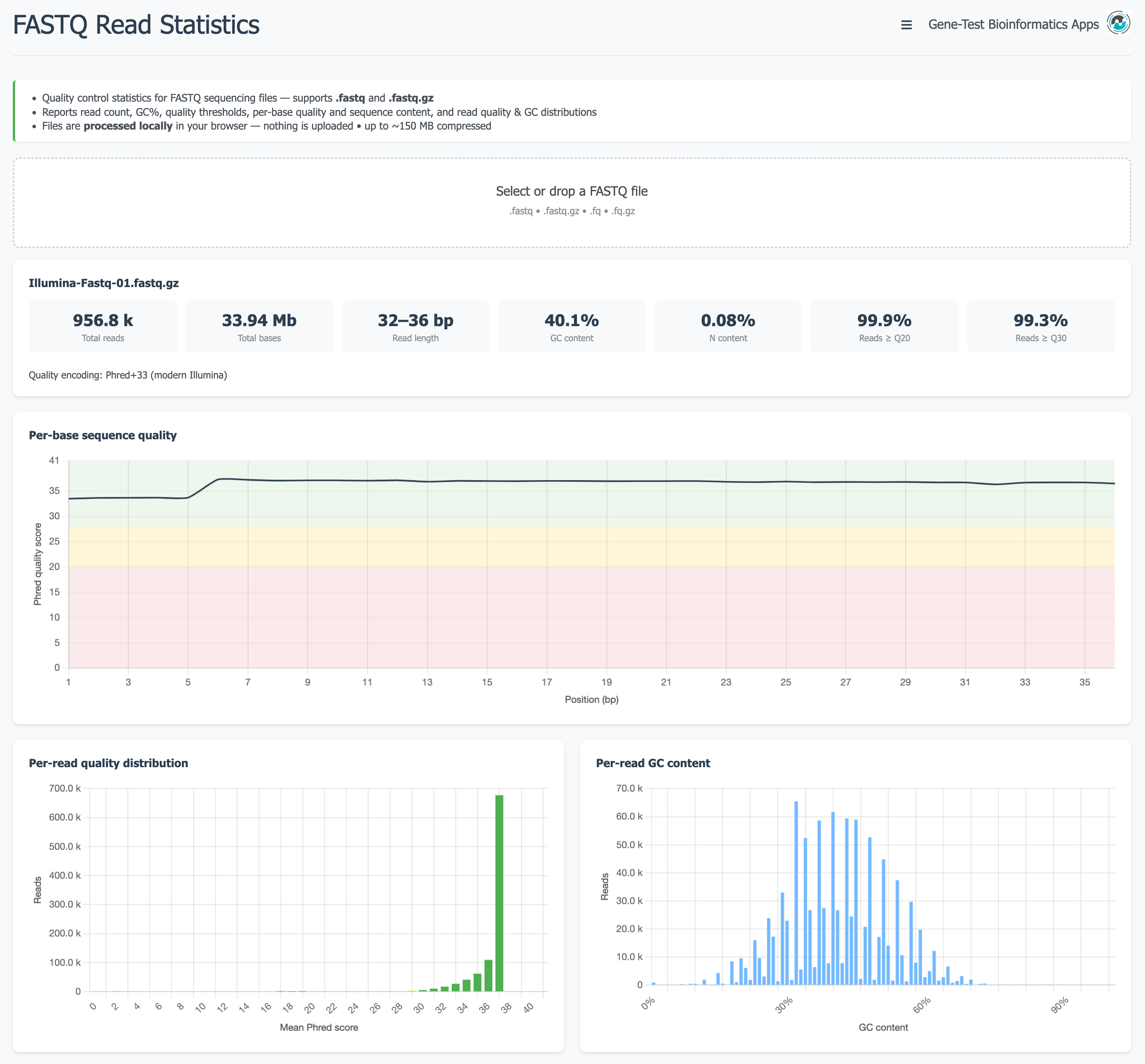Screen dimensions: 1145x1064
Task: Click the Position (bp) axis label
Action: pos(592,699)
